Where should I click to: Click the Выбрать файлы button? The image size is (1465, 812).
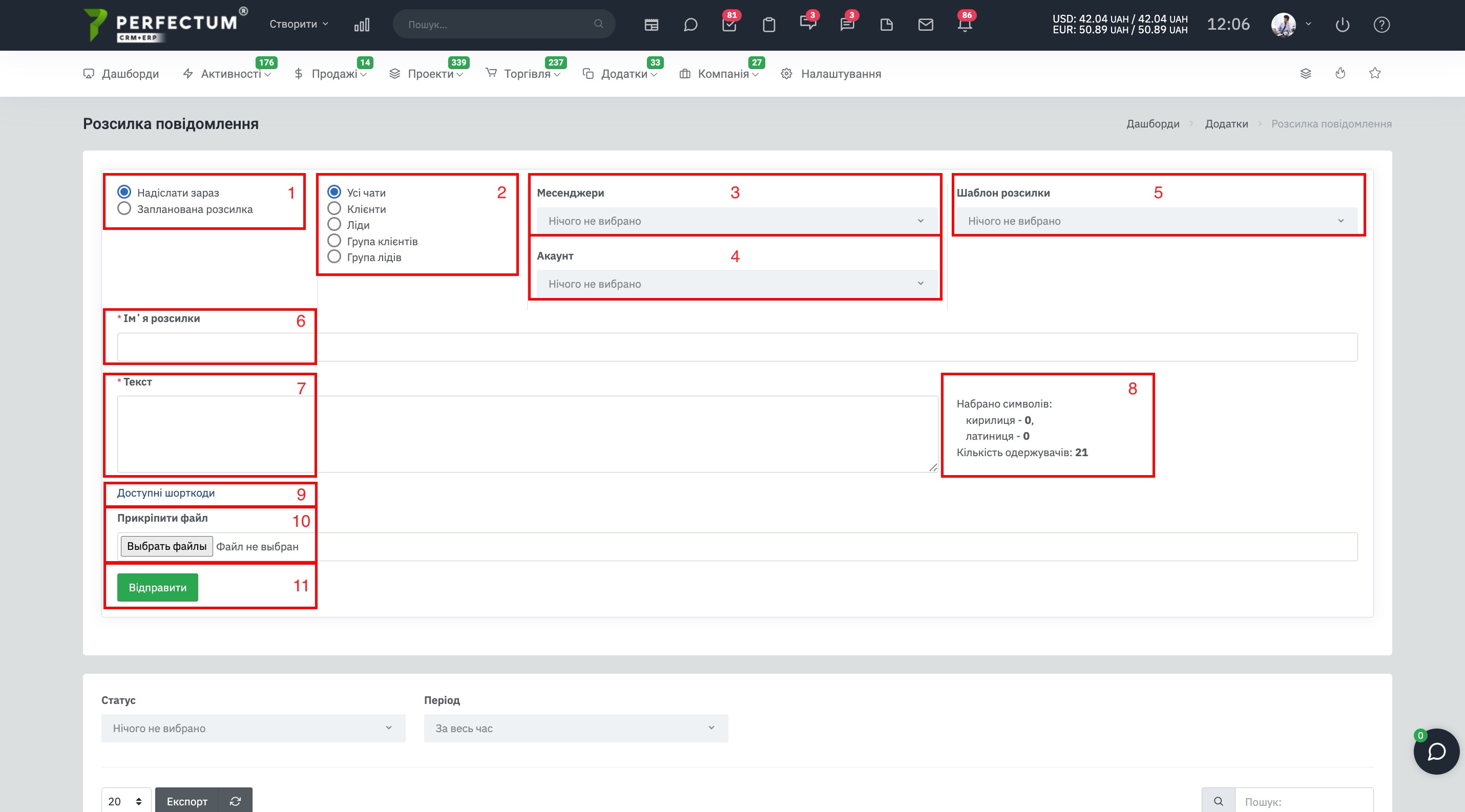click(166, 546)
